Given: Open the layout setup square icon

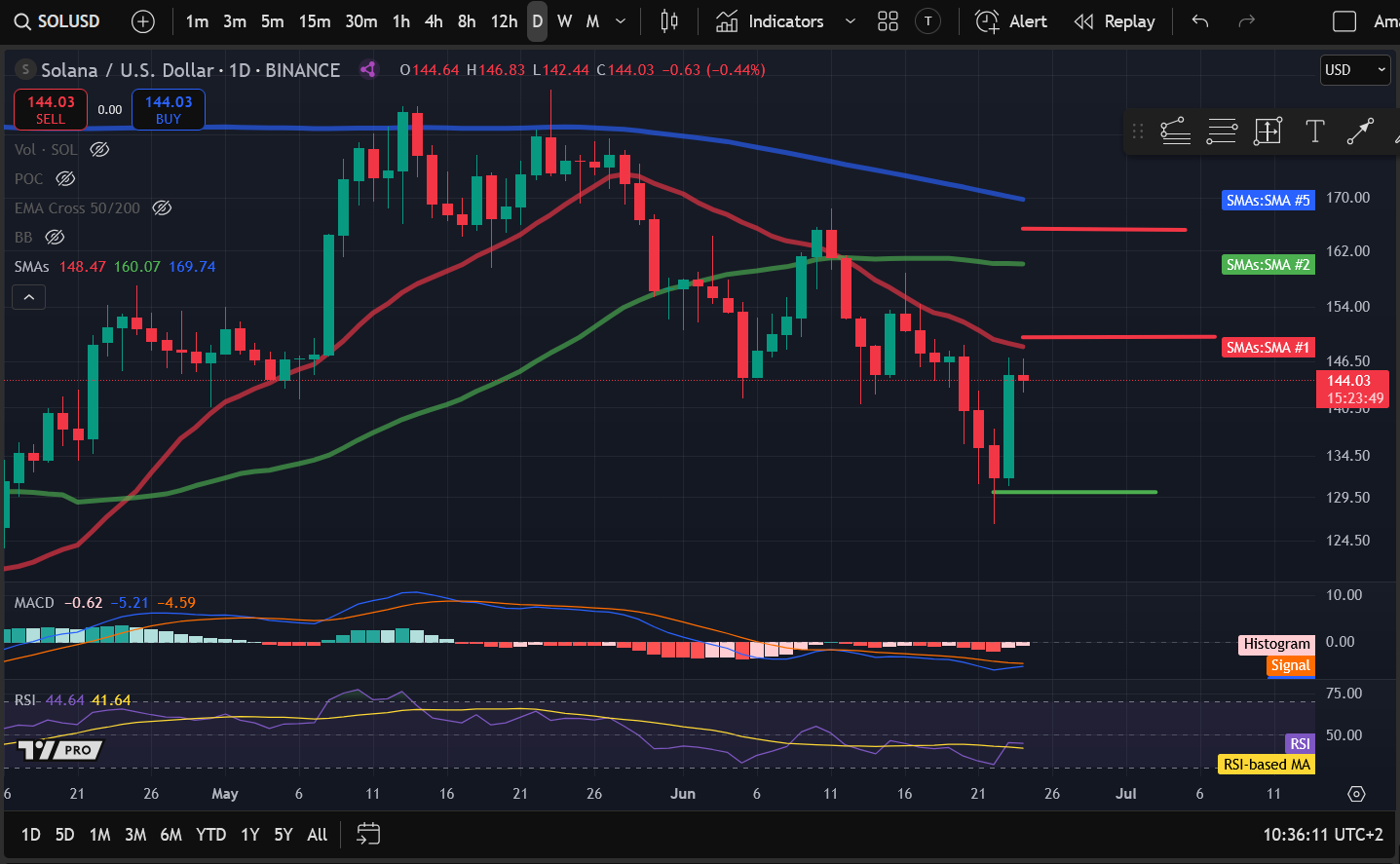Looking at the screenshot, I should click(1344, 21).
